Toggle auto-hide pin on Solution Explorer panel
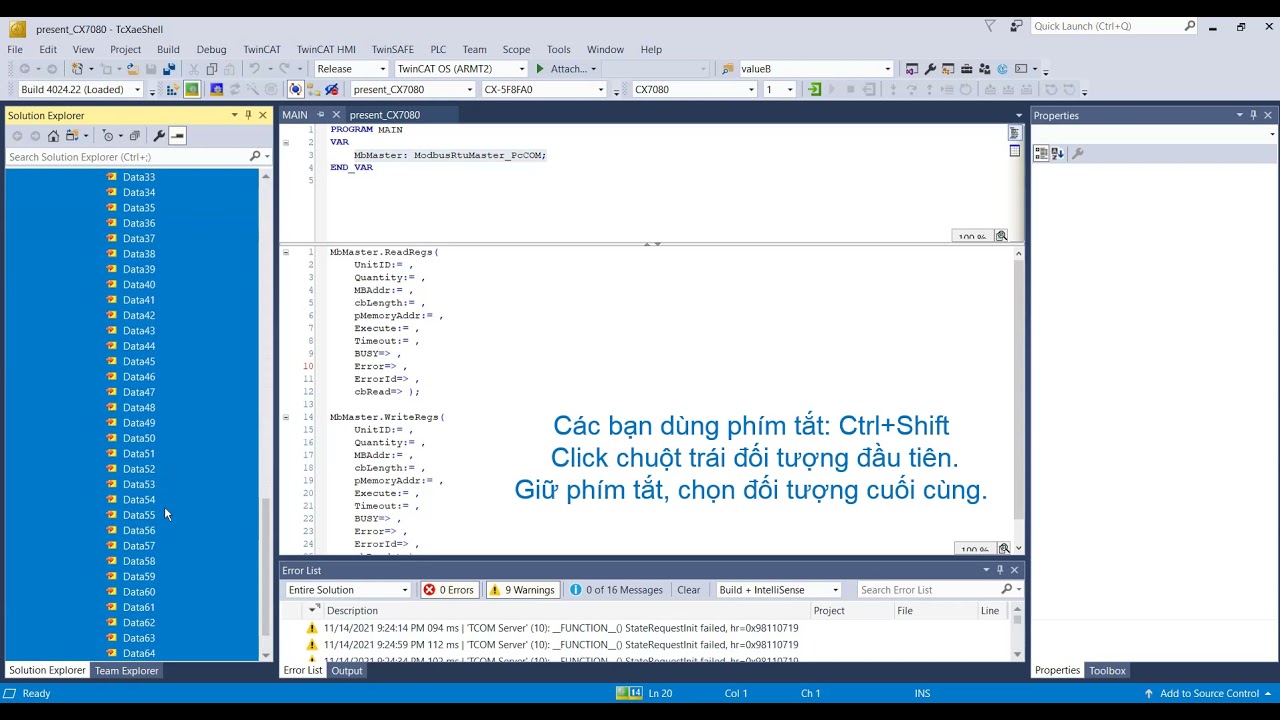This screenshot has height=720, width=1280. 248,115
